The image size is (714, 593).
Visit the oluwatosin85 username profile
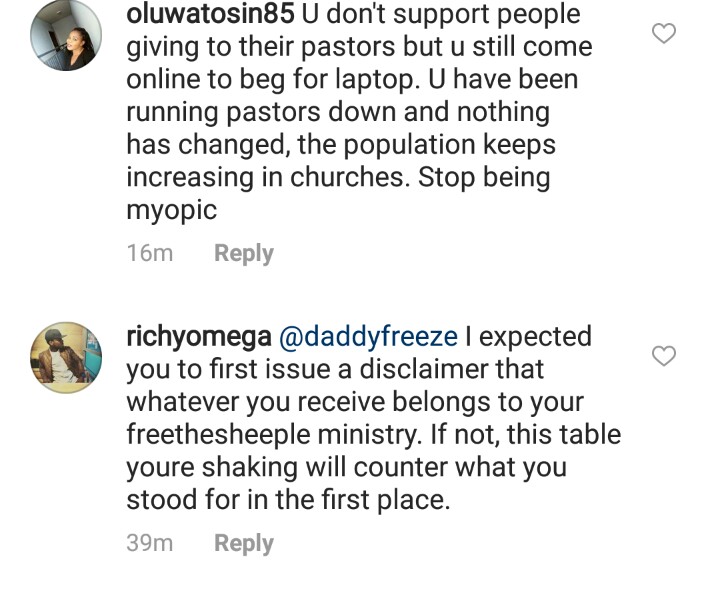pos(198,15)
